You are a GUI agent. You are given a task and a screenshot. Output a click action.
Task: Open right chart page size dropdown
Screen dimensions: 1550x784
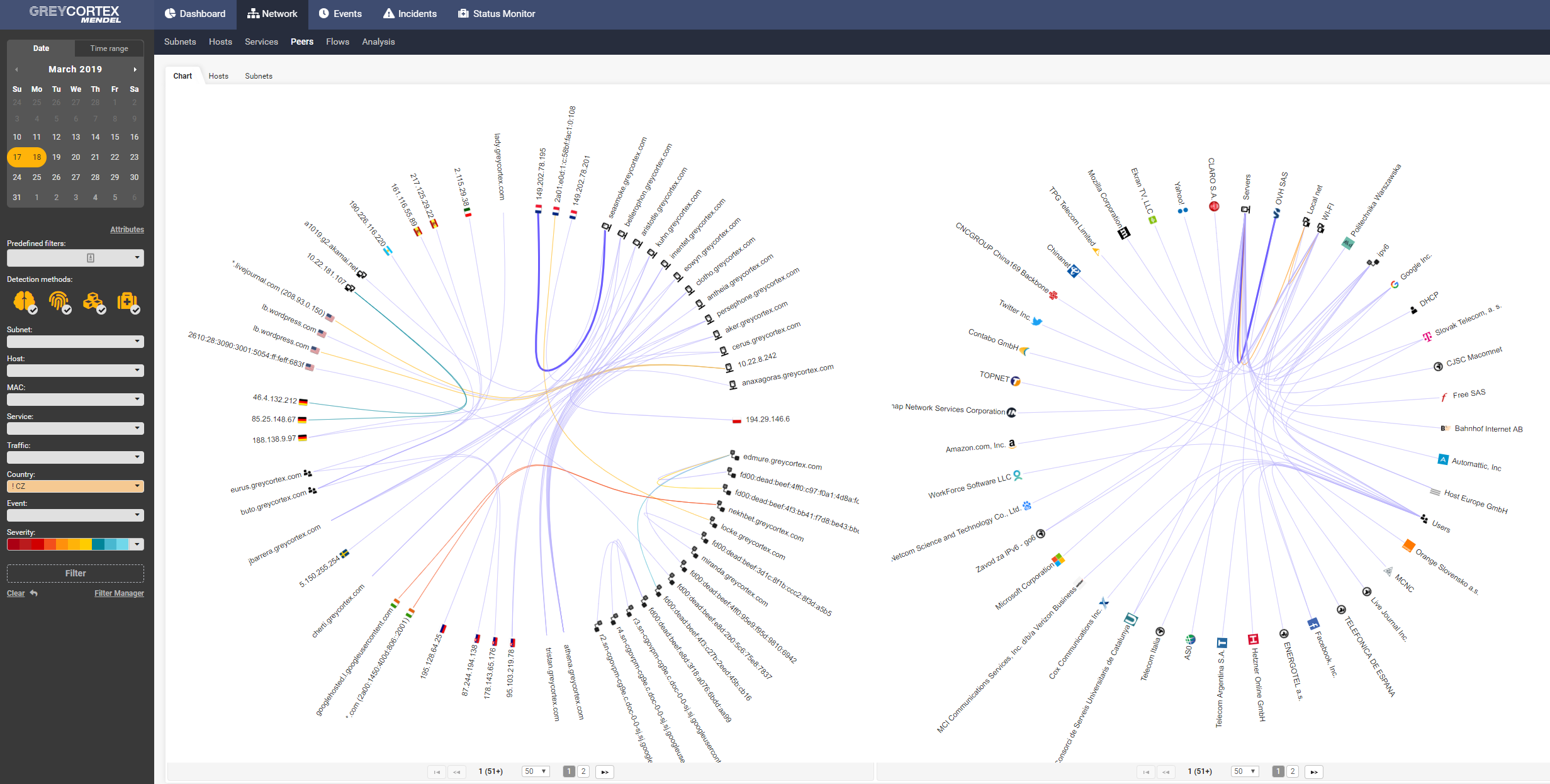click(x=1245, y=771)
